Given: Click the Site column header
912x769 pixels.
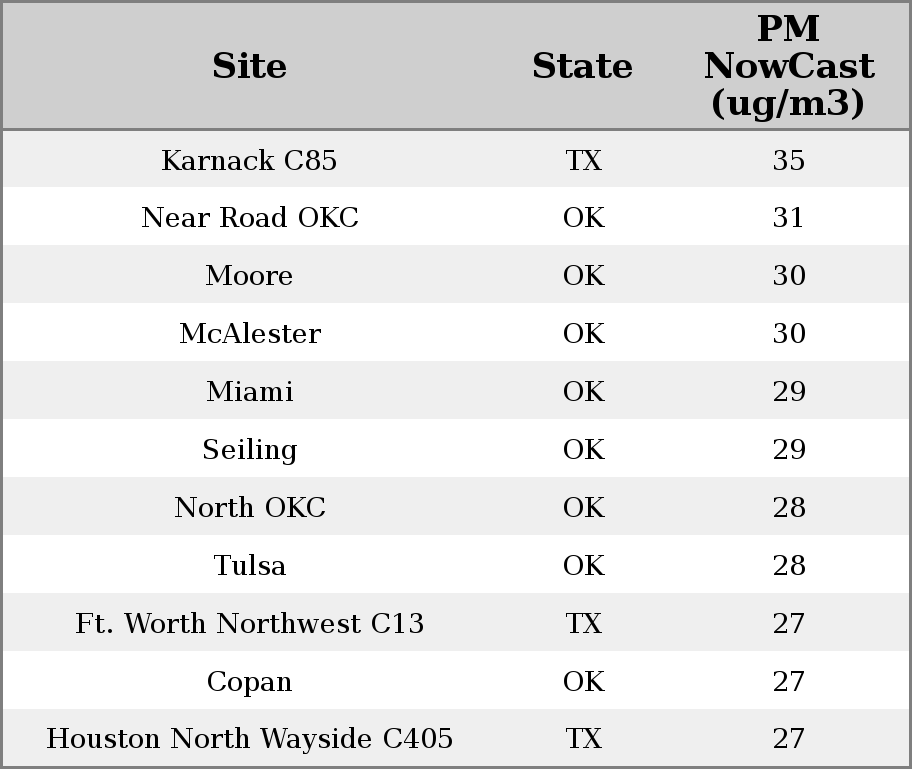Looking at the screenshot, I should click(x=250, y=67).
